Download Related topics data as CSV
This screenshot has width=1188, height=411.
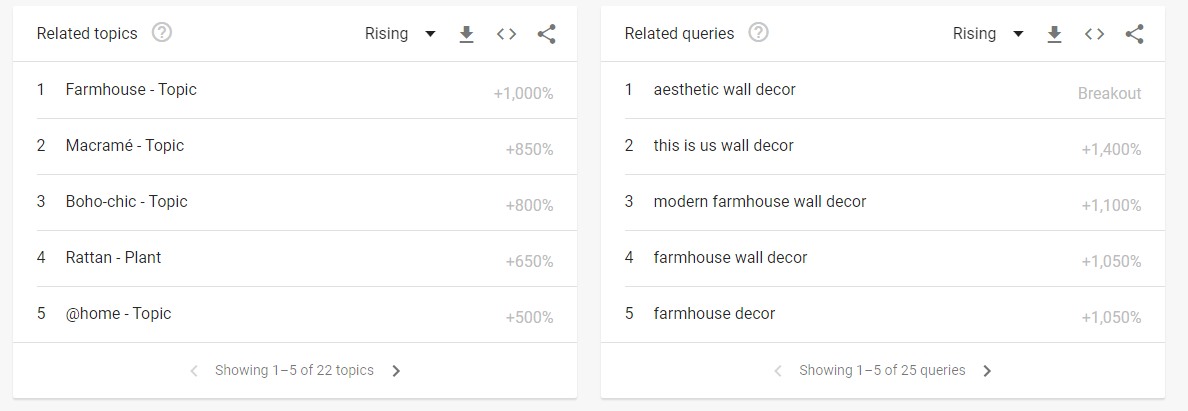466,34
